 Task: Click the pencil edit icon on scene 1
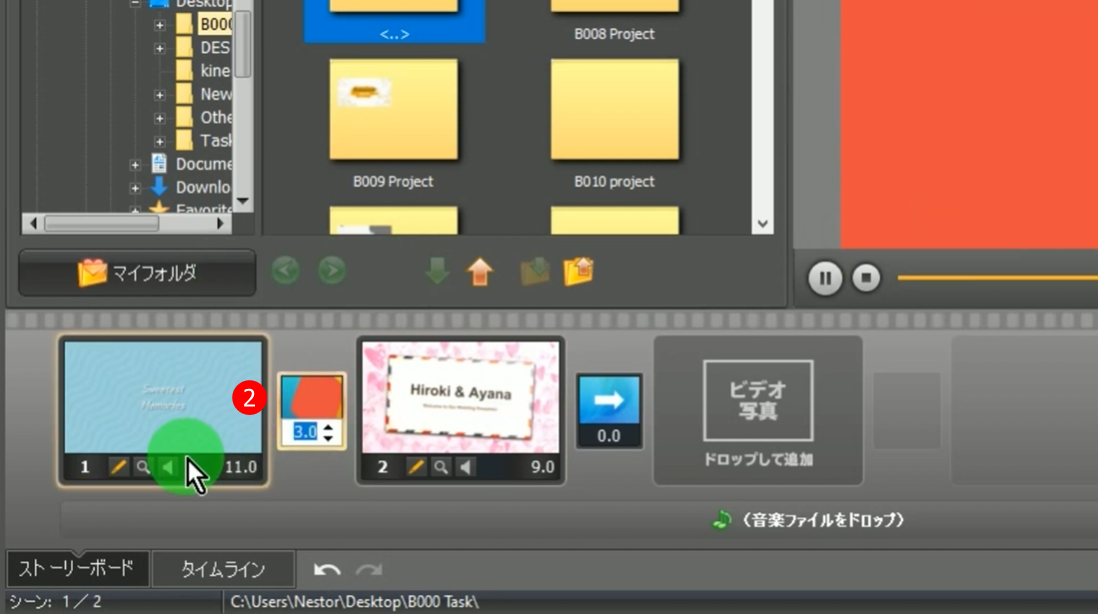(x=118, y=467)
